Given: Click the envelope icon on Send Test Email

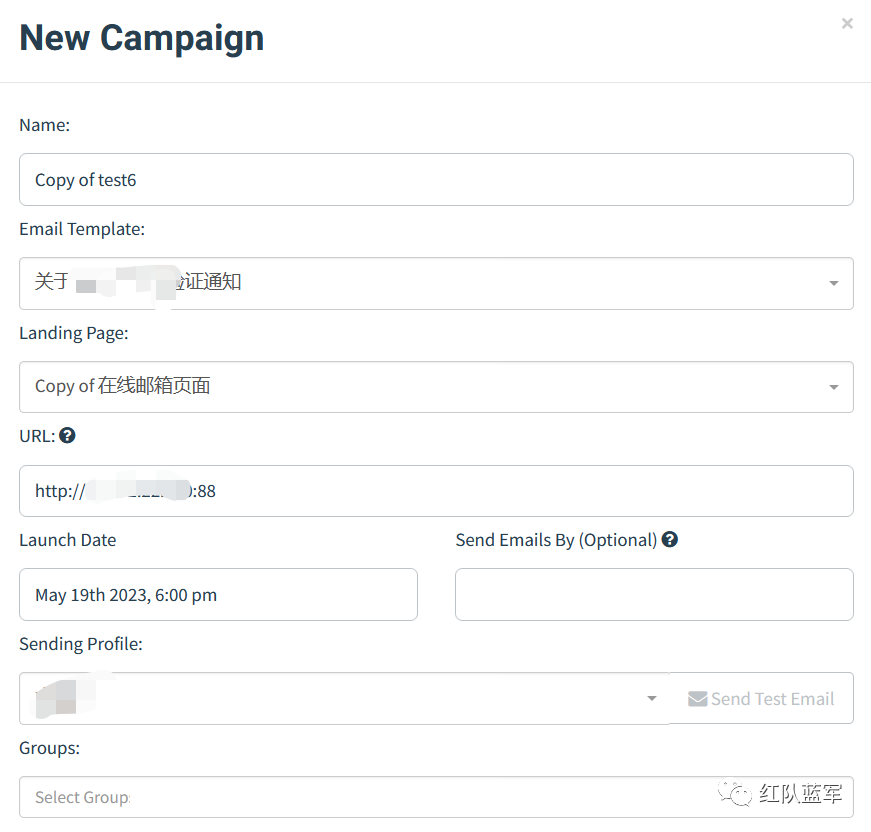Looking at the screenshot, I should pos(697,699).
